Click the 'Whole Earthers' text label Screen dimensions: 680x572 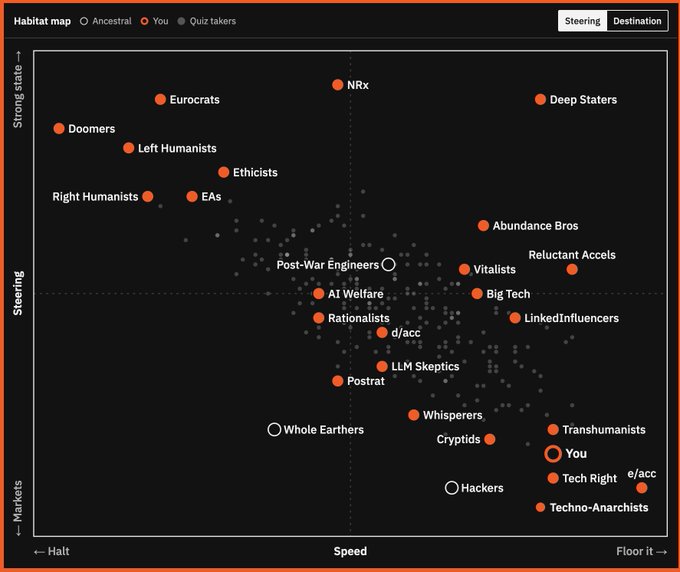[x=324, y=430]
